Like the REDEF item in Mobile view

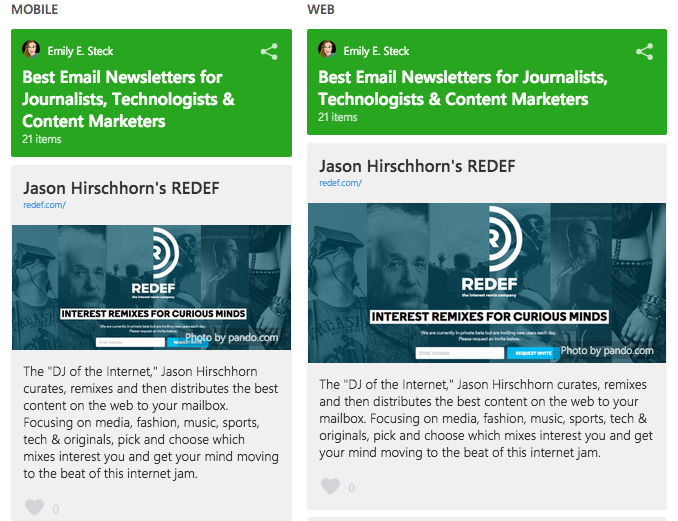pos(35,507)
